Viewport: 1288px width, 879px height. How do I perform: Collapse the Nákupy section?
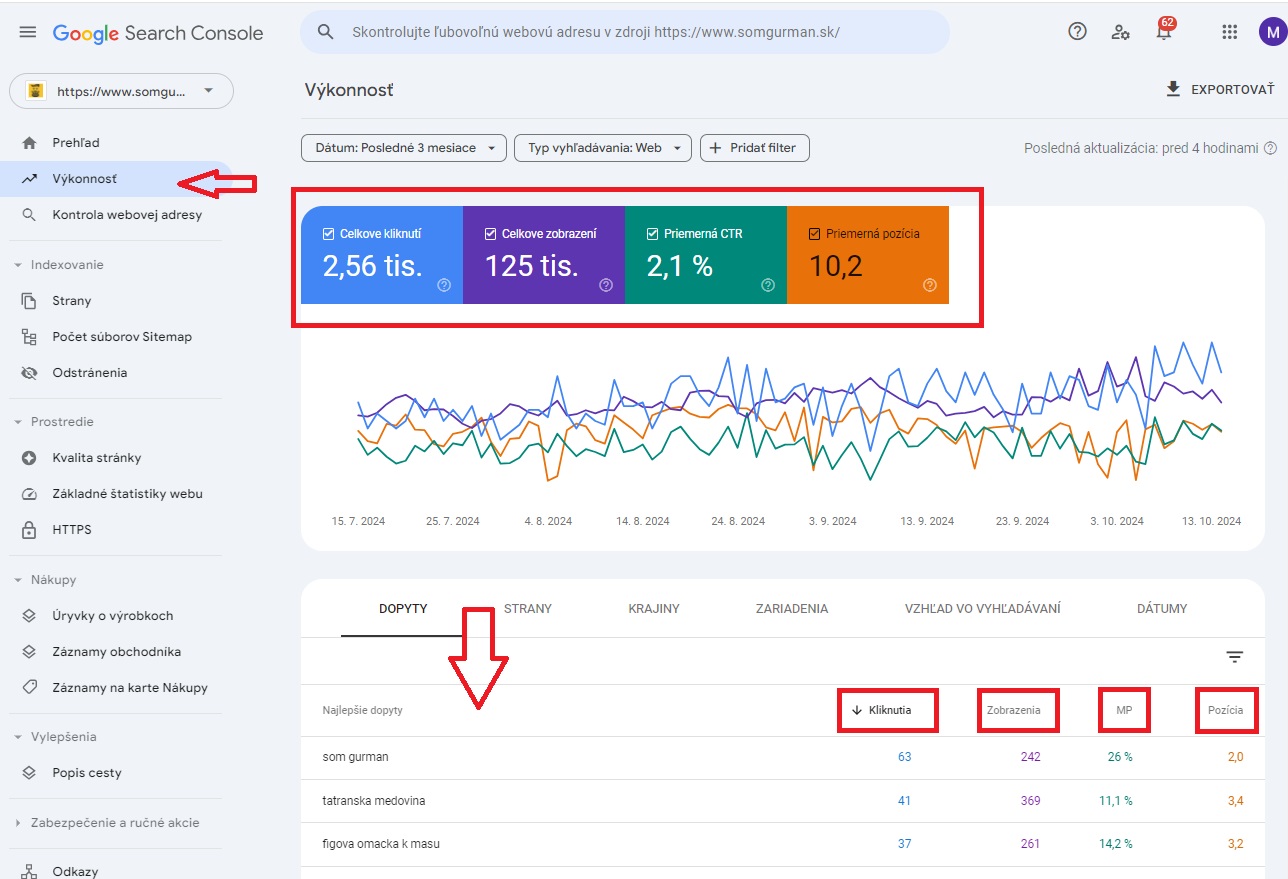18,580
